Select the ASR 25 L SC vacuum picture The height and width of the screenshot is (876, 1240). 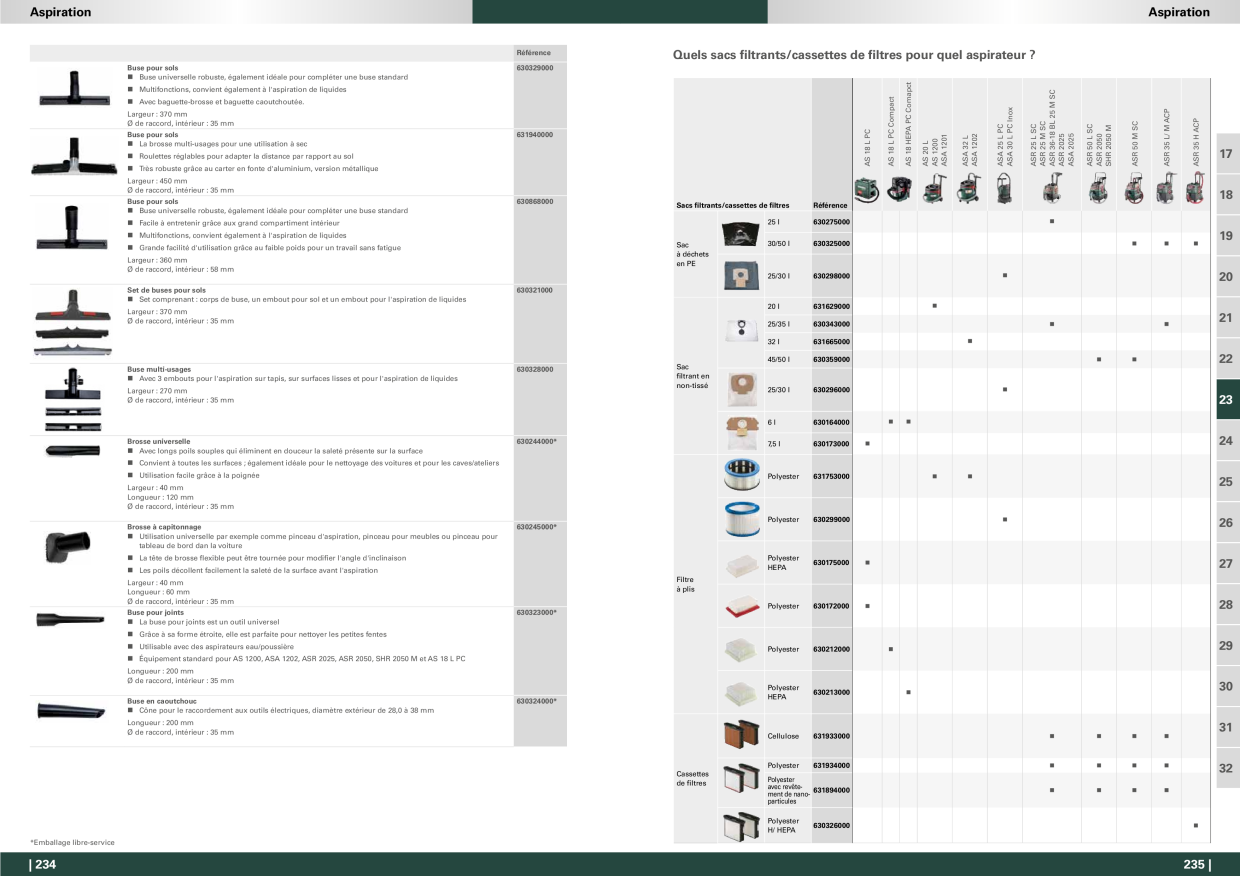pos(1052,188)
